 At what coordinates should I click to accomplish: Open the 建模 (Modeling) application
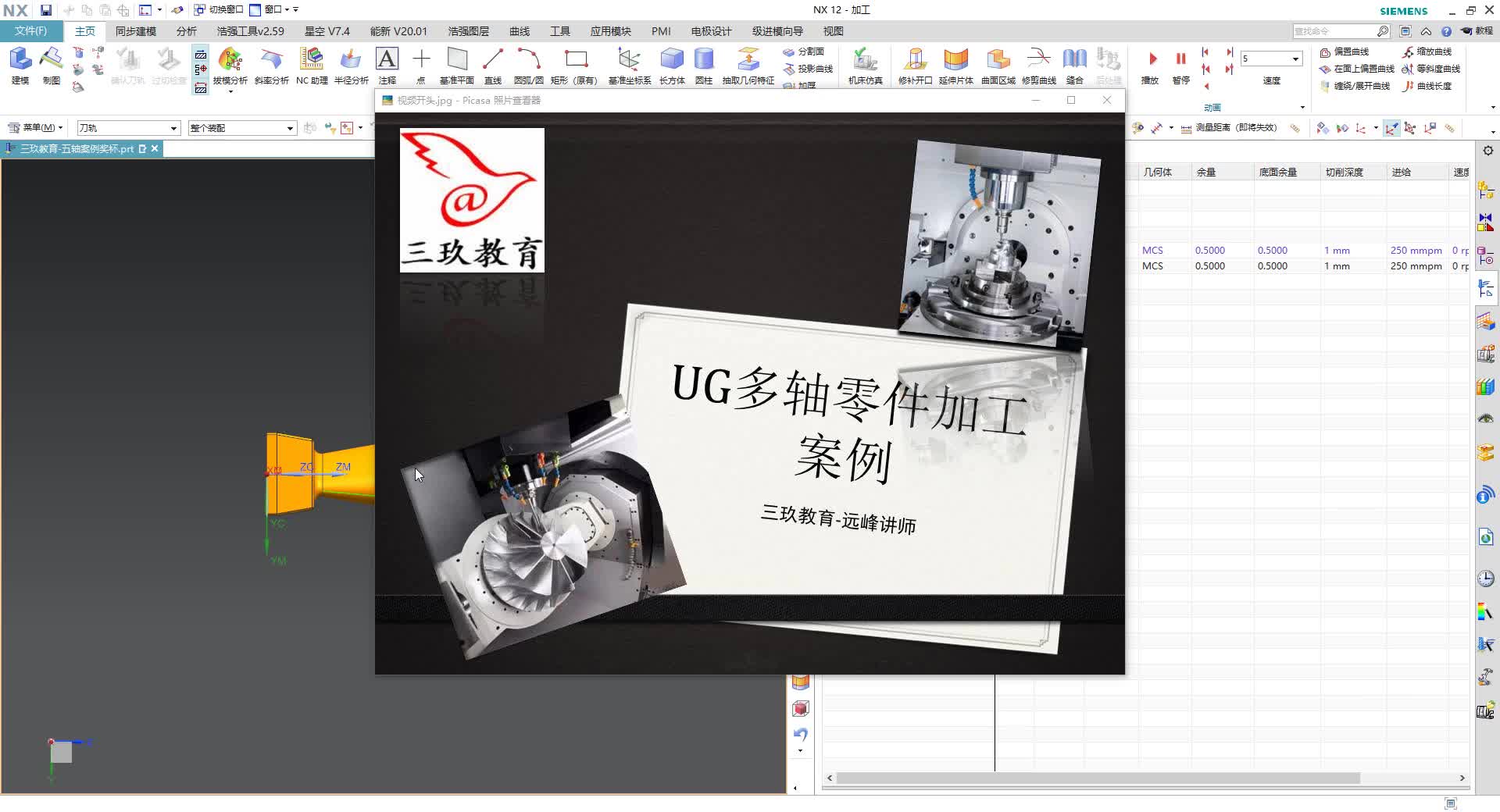pos(20,66)
